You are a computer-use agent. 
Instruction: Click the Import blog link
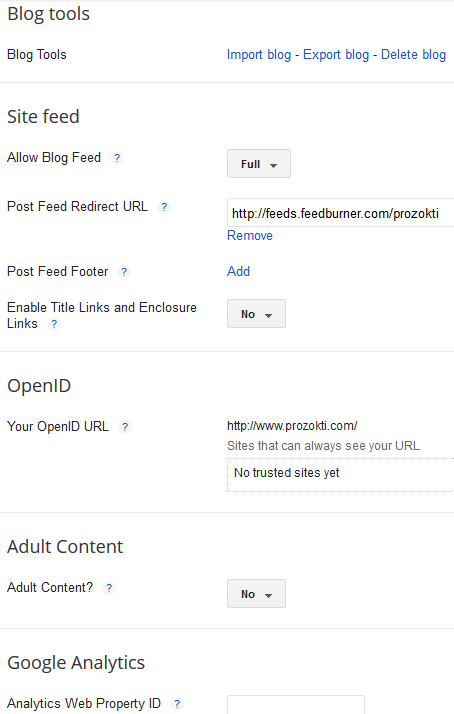tap(259, 55)
